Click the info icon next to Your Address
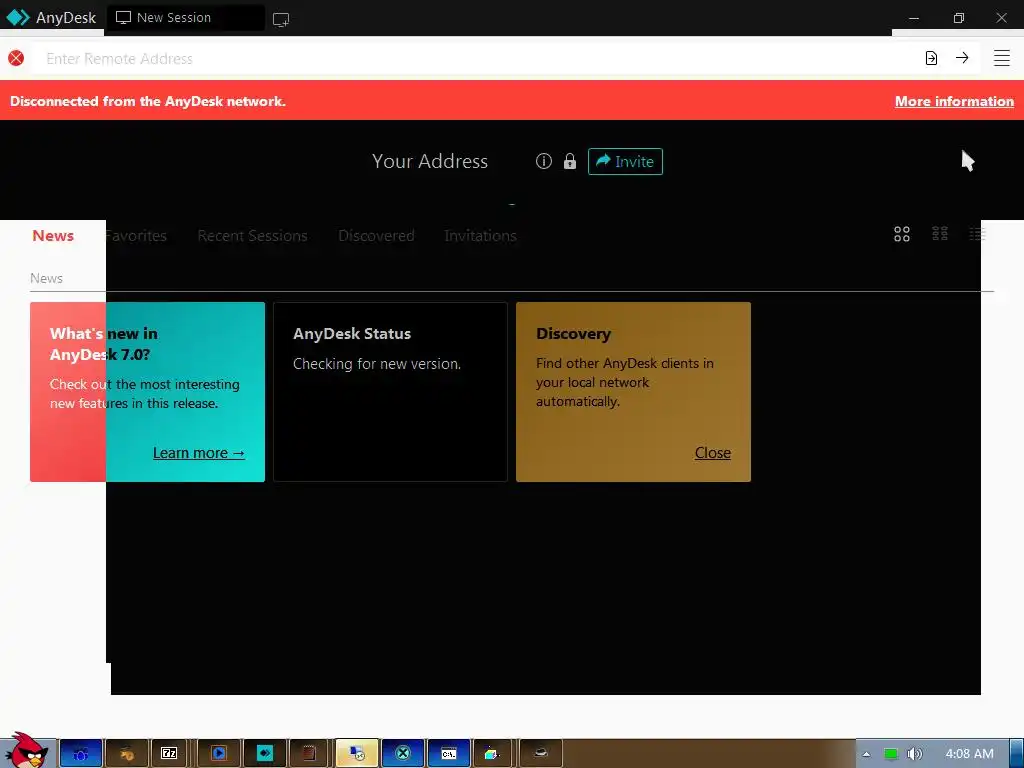The image size is (1024, 768). [x=544, y=161]
